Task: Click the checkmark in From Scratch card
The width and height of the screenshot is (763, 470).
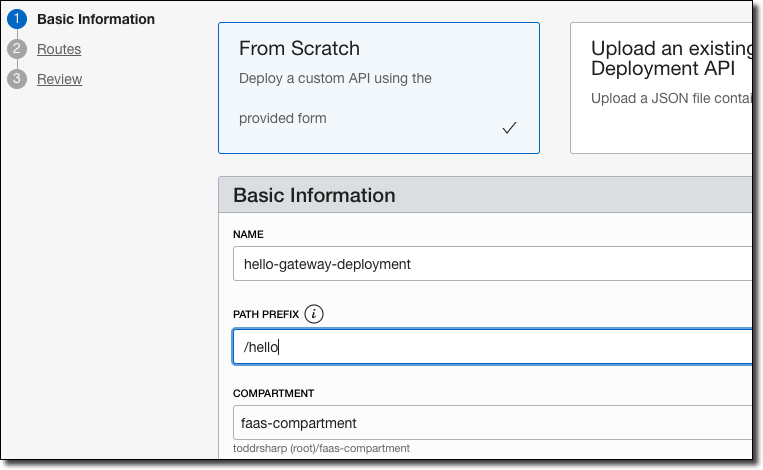Action: (x=509, y=127)
